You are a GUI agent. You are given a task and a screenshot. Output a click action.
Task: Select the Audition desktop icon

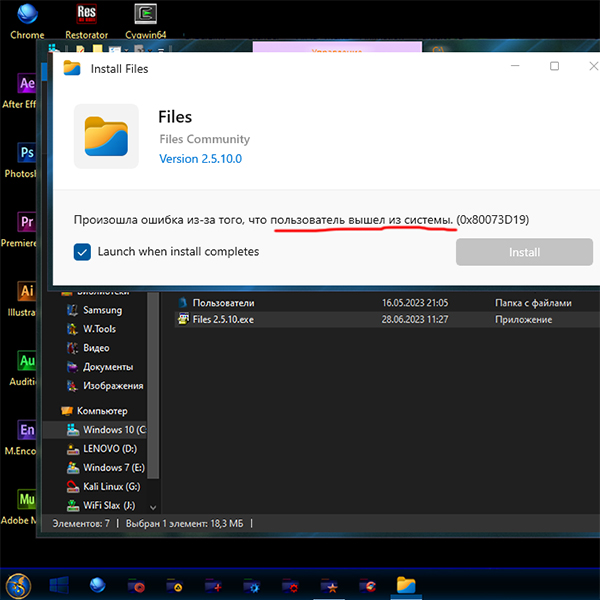[x=23, y=368]
